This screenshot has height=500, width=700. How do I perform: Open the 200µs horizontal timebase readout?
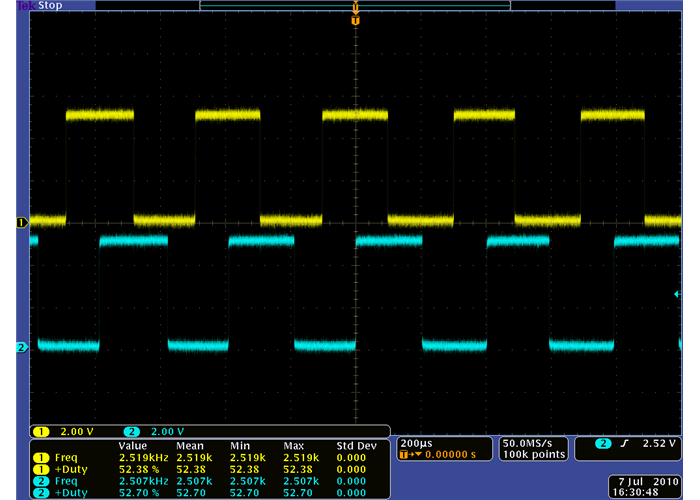(415, 442)
